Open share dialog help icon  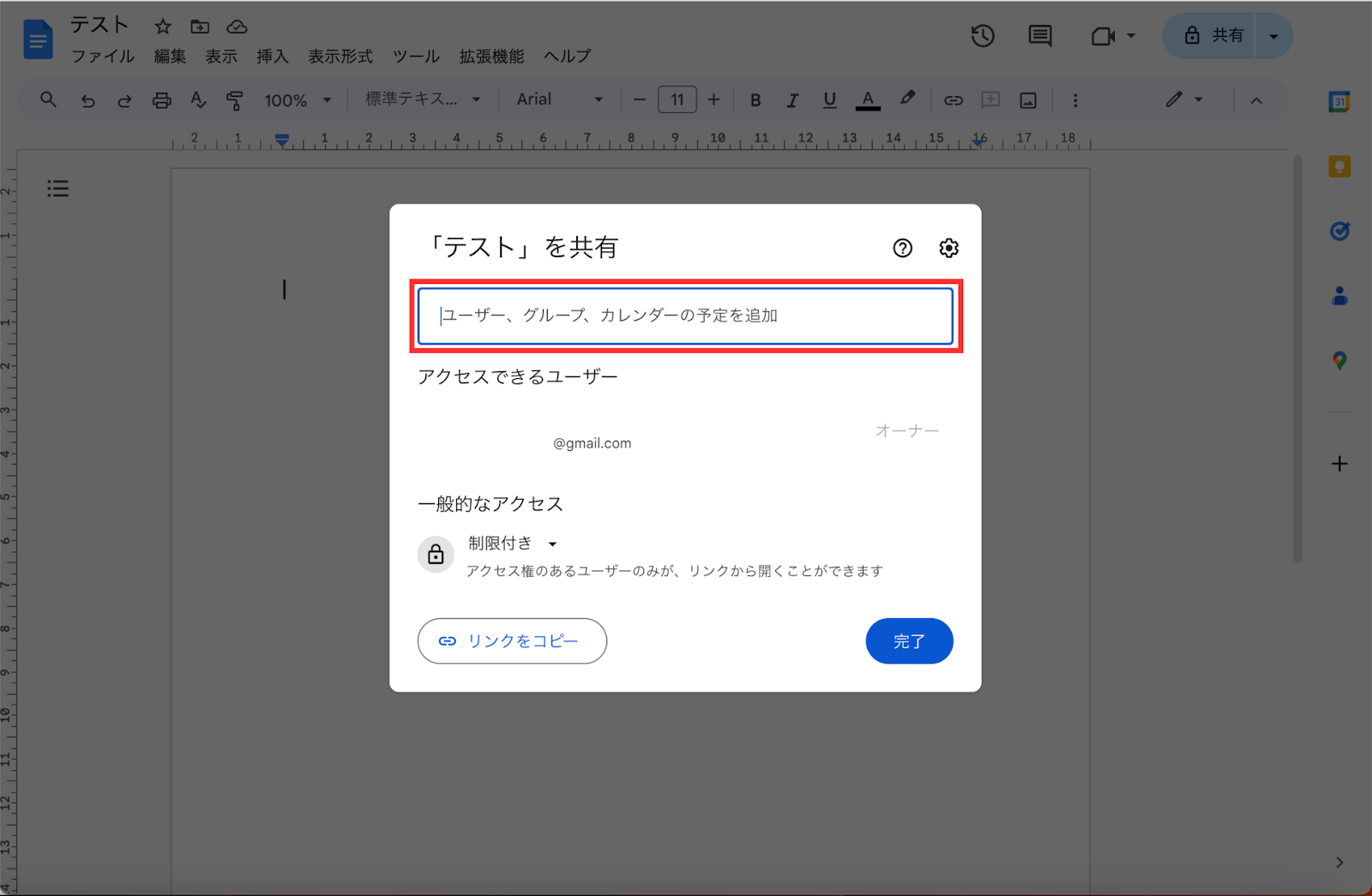902,248
